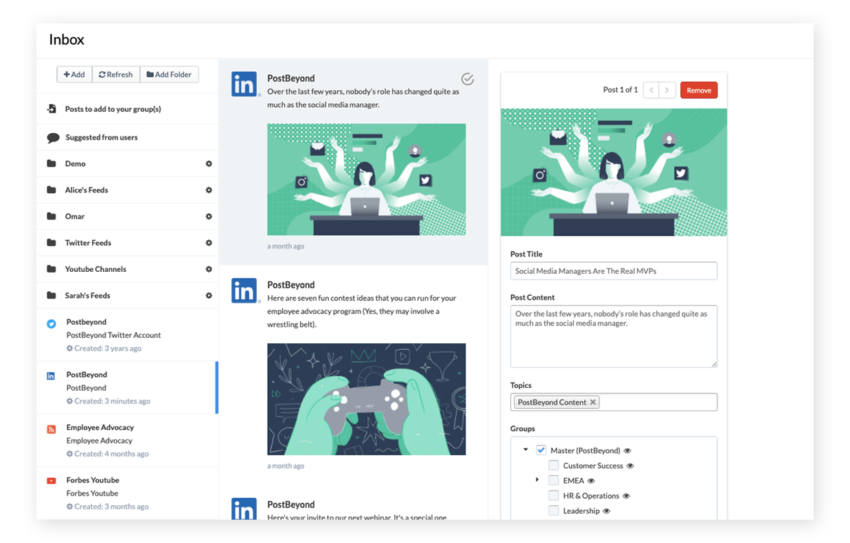850x543 pixels.
Task: Go to previous post arrow
Action: pos(652,90)
